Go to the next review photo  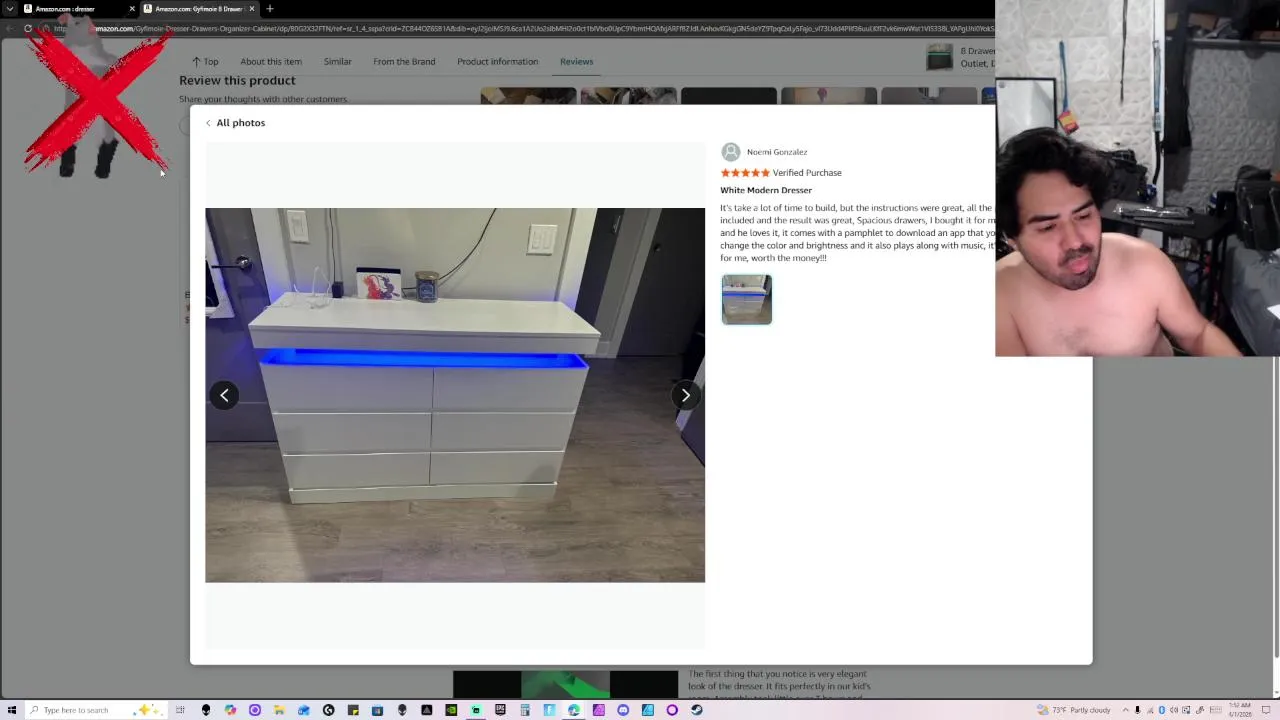(685, 395)
